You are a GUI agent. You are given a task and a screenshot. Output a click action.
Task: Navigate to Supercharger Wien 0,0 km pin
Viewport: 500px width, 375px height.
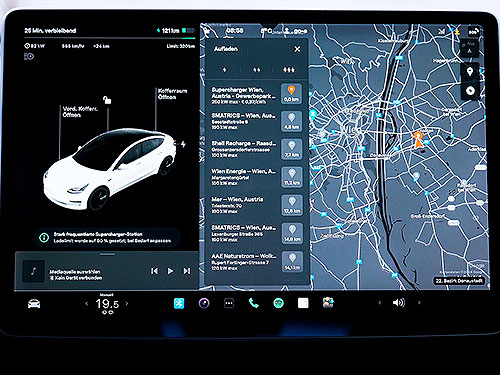pos(291,94)
